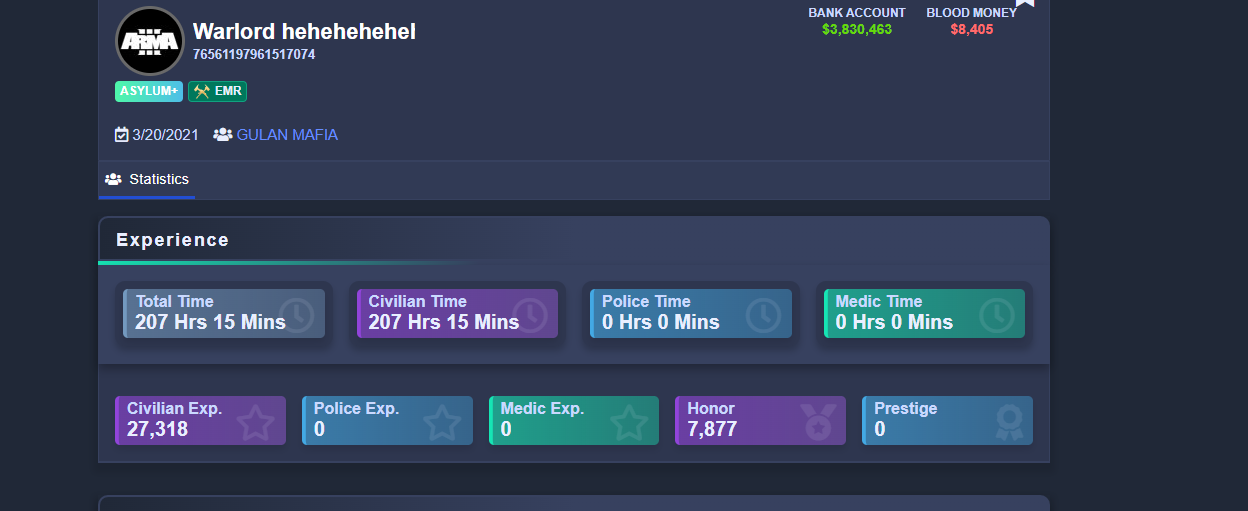Click the clock icon in Total Time card
The width and height of the screenshot is (1248, 511).
(296, 315)
